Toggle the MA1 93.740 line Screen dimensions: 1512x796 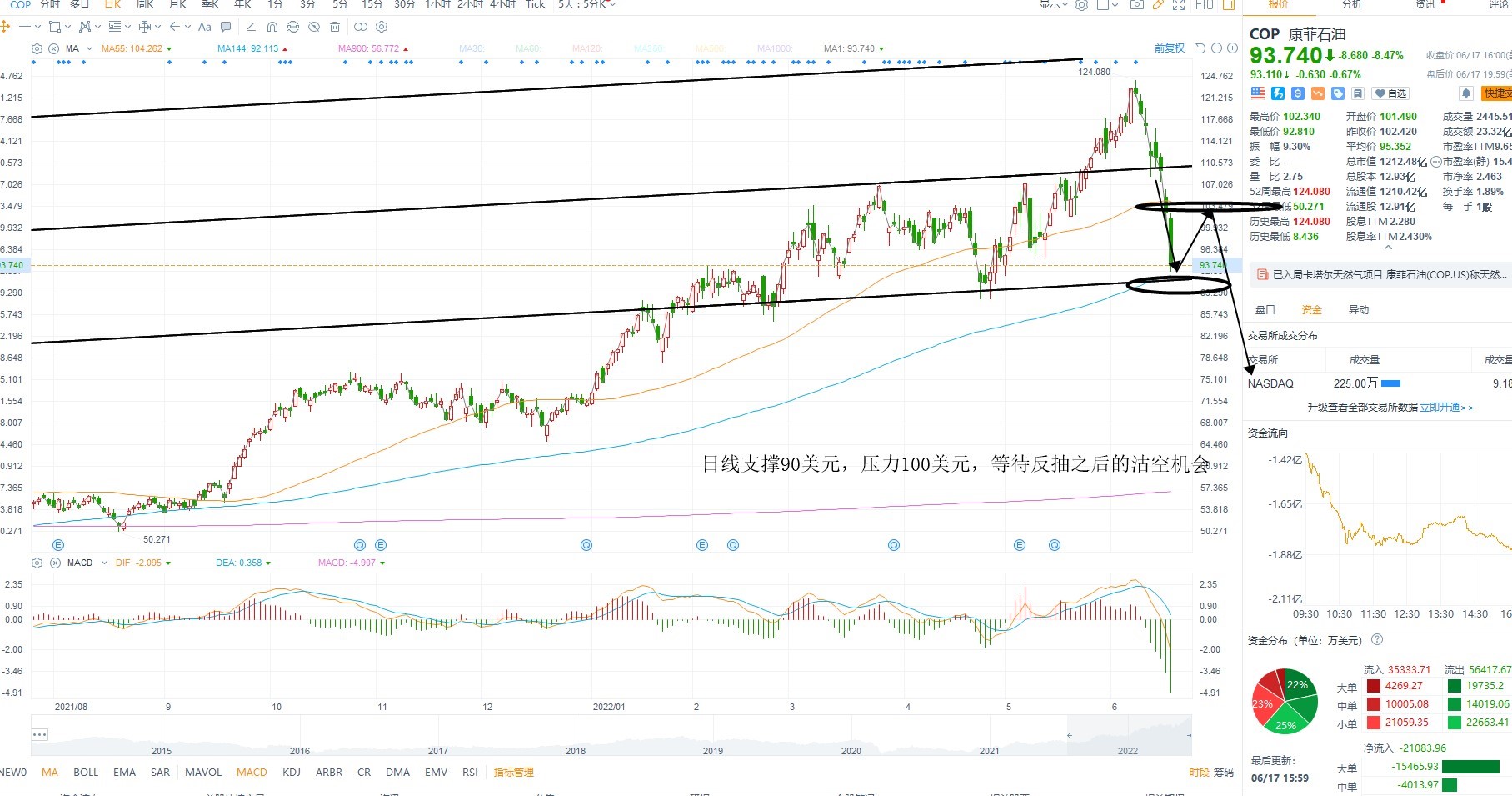pyautogui.click(x=854, y=48)
